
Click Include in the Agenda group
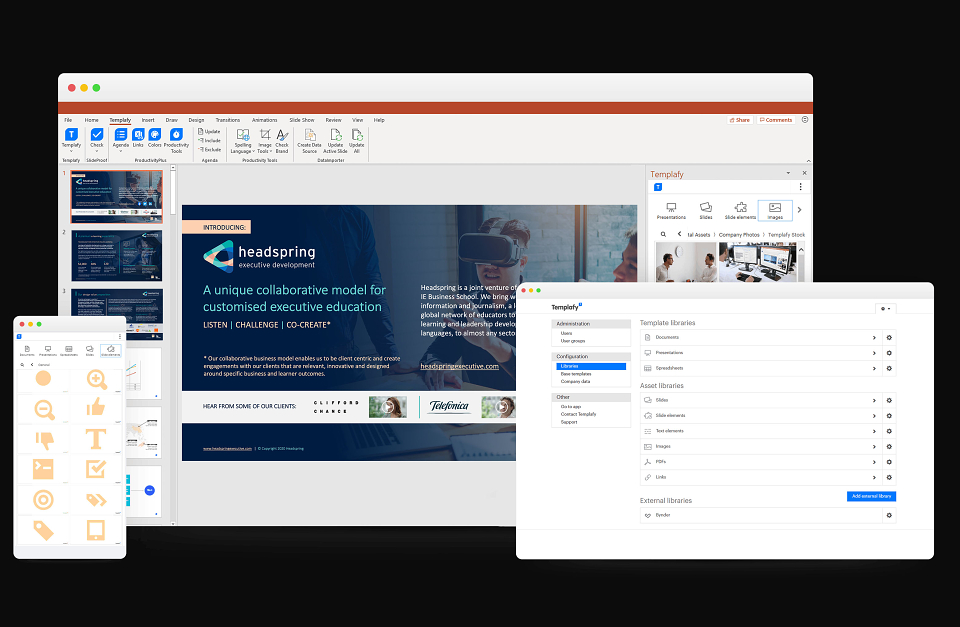[209, 140]
